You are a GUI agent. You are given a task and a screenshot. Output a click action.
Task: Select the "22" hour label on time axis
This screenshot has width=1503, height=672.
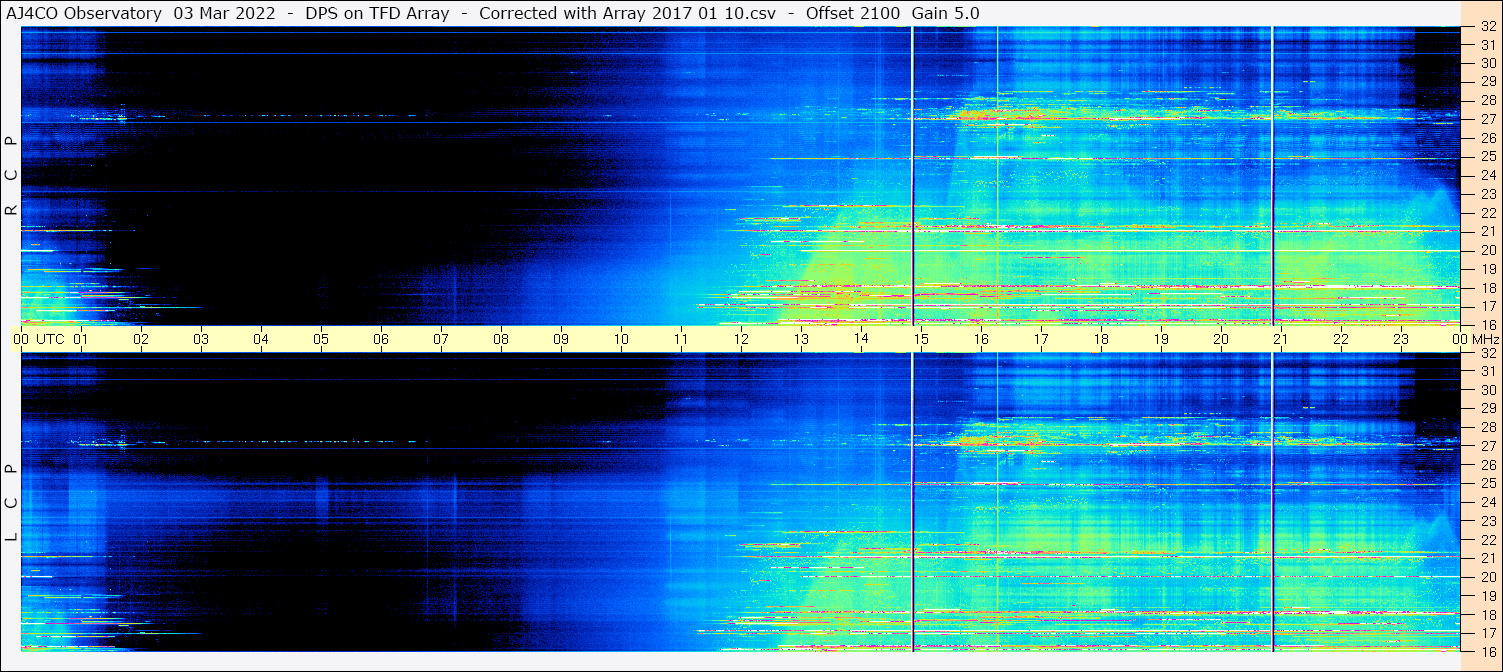click(x=1341, y=340)
